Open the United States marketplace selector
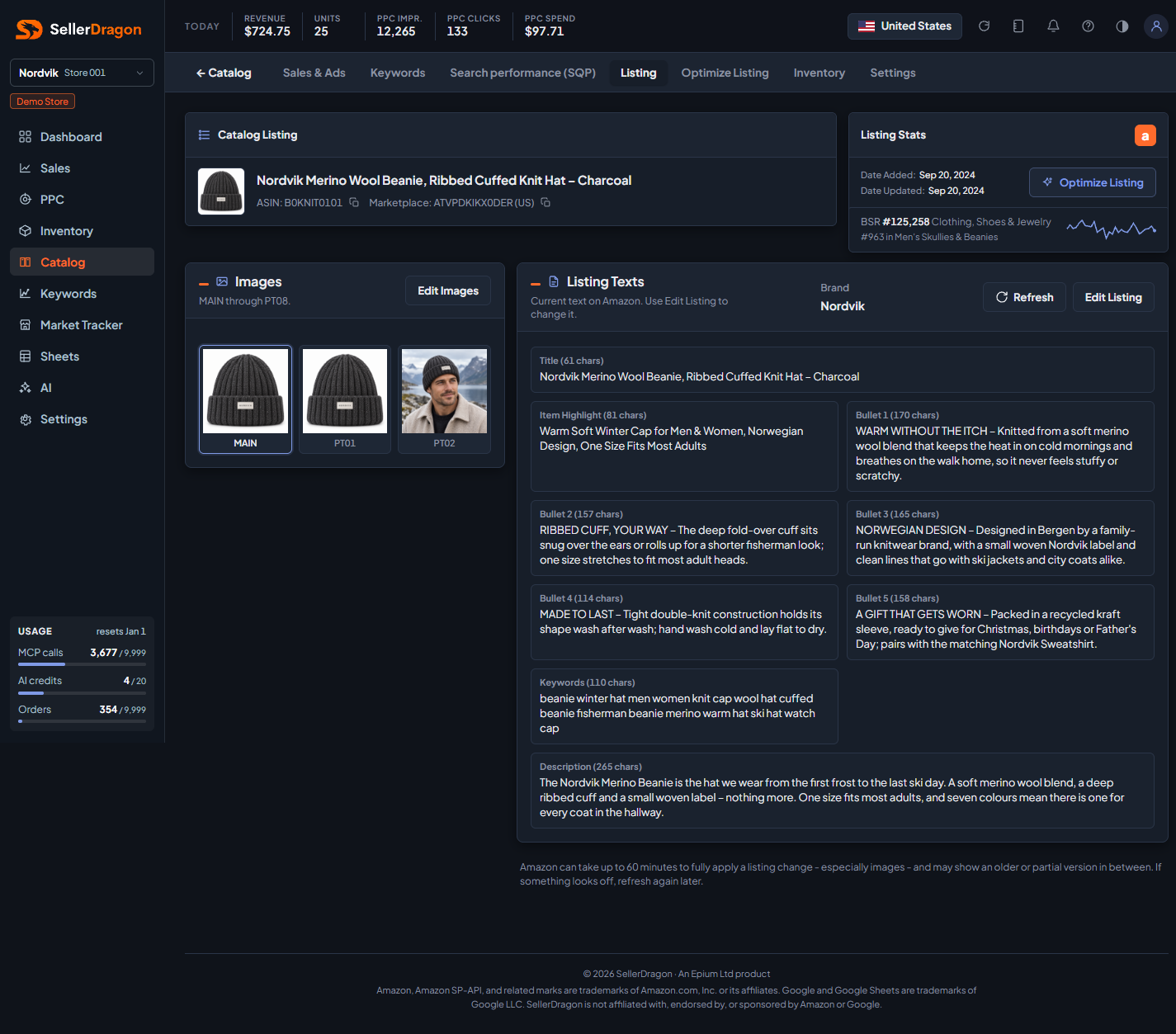This screenshot has width=1176, height=1034. (904, 26)
